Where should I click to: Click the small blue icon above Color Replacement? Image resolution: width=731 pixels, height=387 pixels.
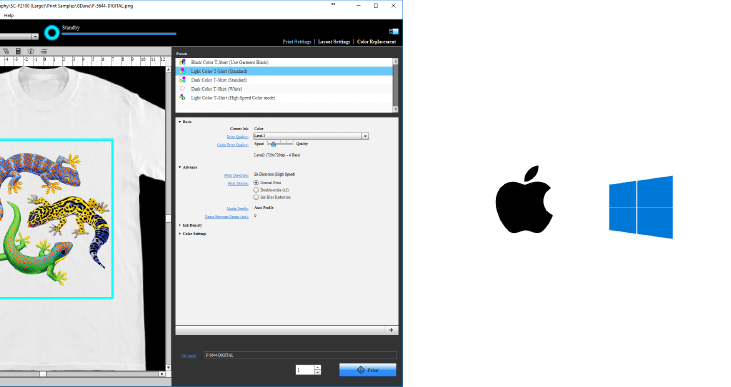click(393, 31)
